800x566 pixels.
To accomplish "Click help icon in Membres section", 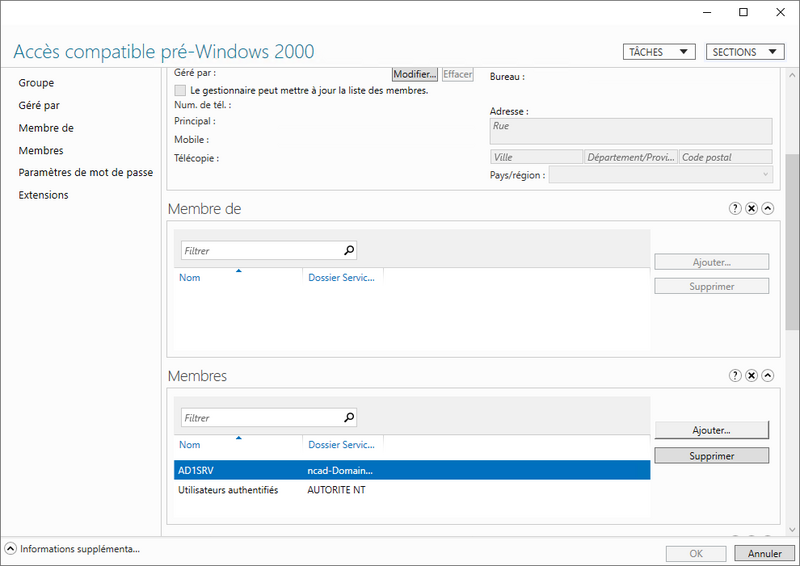I will click(x=735, y=376).
